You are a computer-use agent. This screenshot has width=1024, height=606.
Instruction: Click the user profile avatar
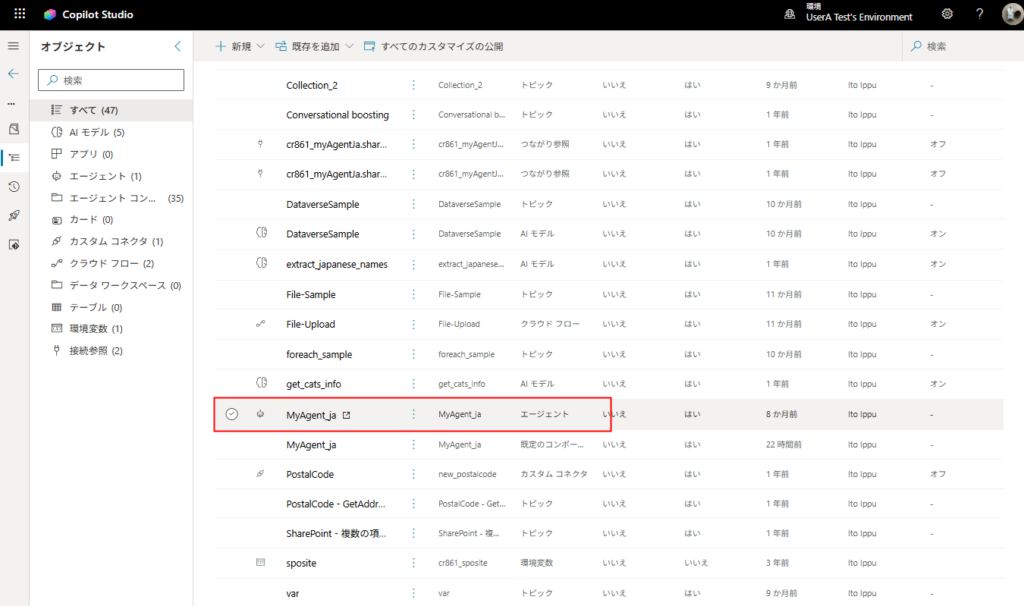coord(1010,15)
